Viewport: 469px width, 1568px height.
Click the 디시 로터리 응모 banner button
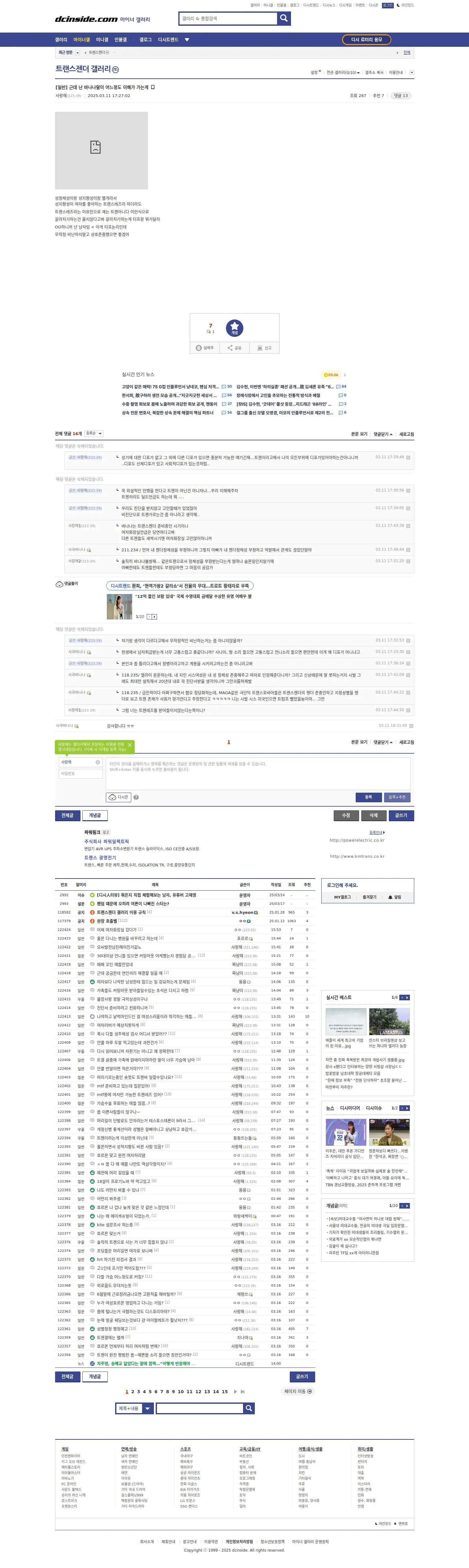(367, 40)
